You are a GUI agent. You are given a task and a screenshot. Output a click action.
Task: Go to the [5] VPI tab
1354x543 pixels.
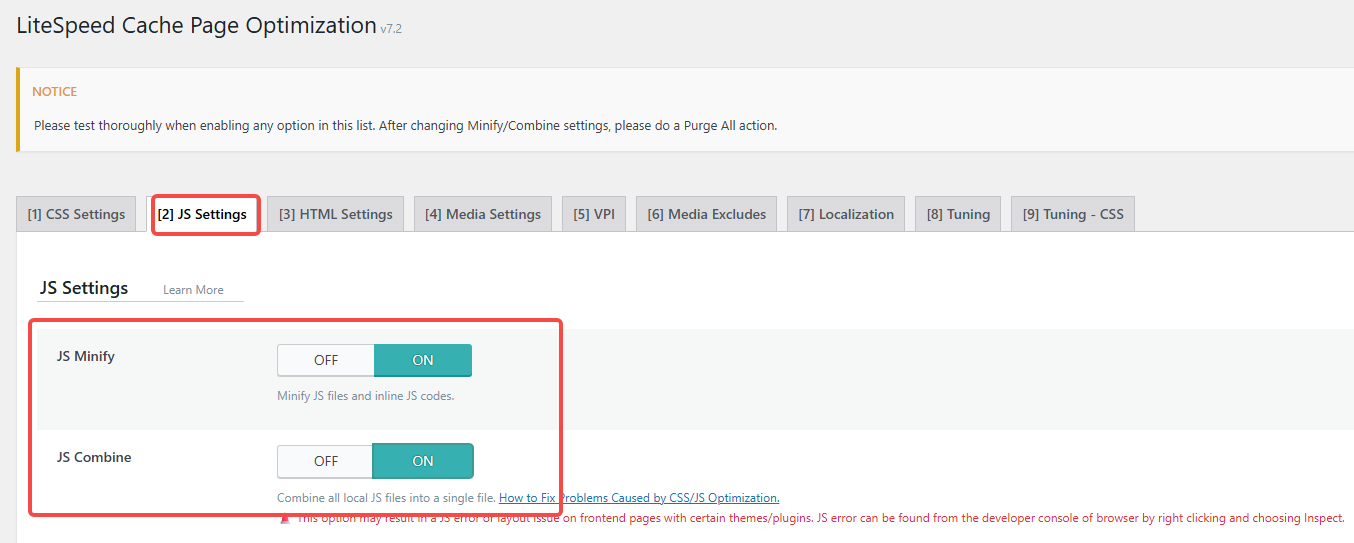594,214
